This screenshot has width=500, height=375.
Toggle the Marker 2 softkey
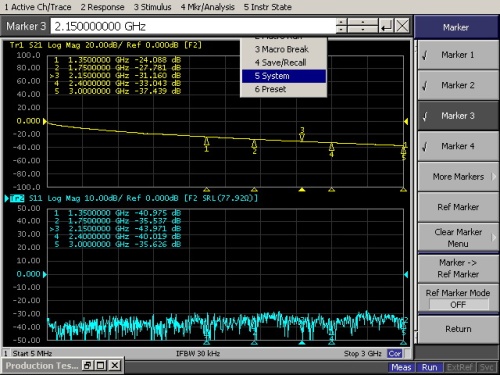click(x=458, y=85)
